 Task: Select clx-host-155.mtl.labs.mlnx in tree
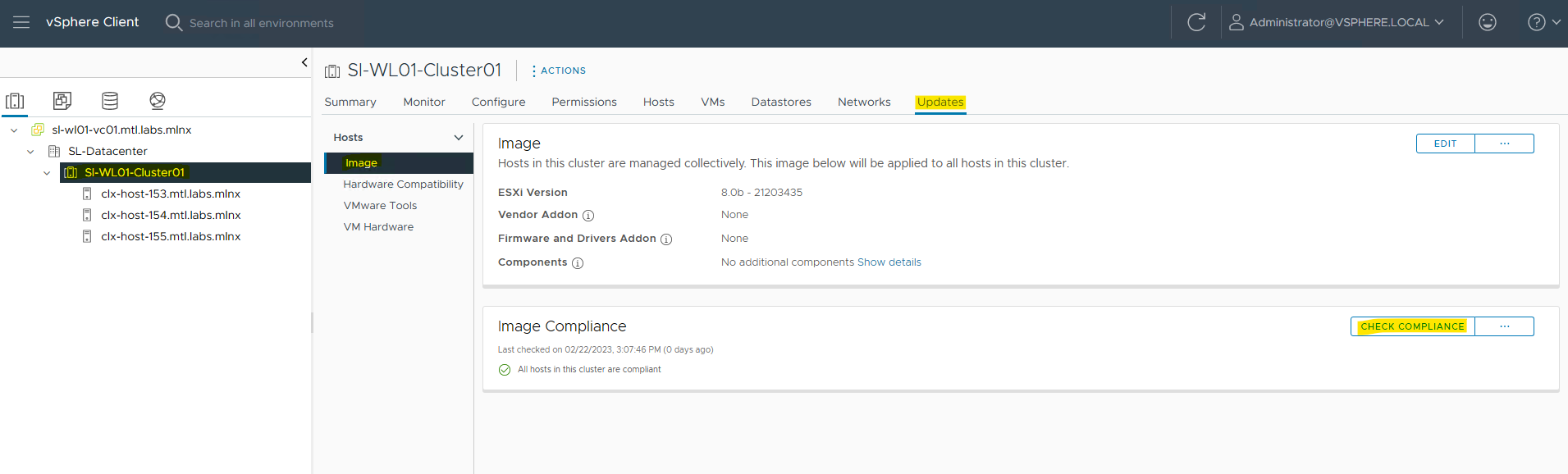[171, 236]
